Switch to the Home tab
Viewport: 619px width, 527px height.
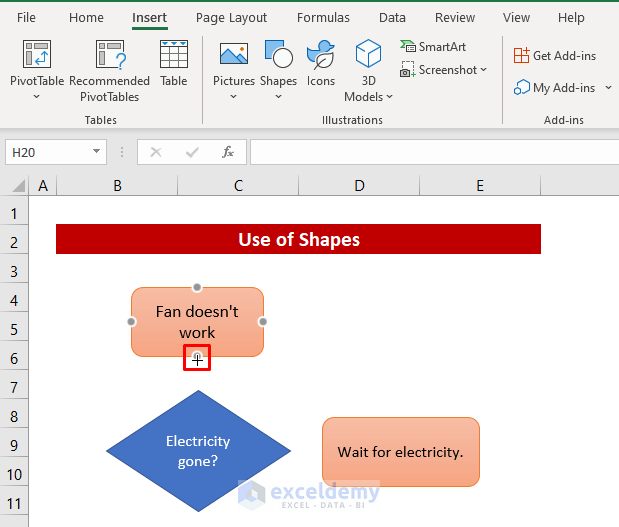pyautogui.click(x=86, y=18)
